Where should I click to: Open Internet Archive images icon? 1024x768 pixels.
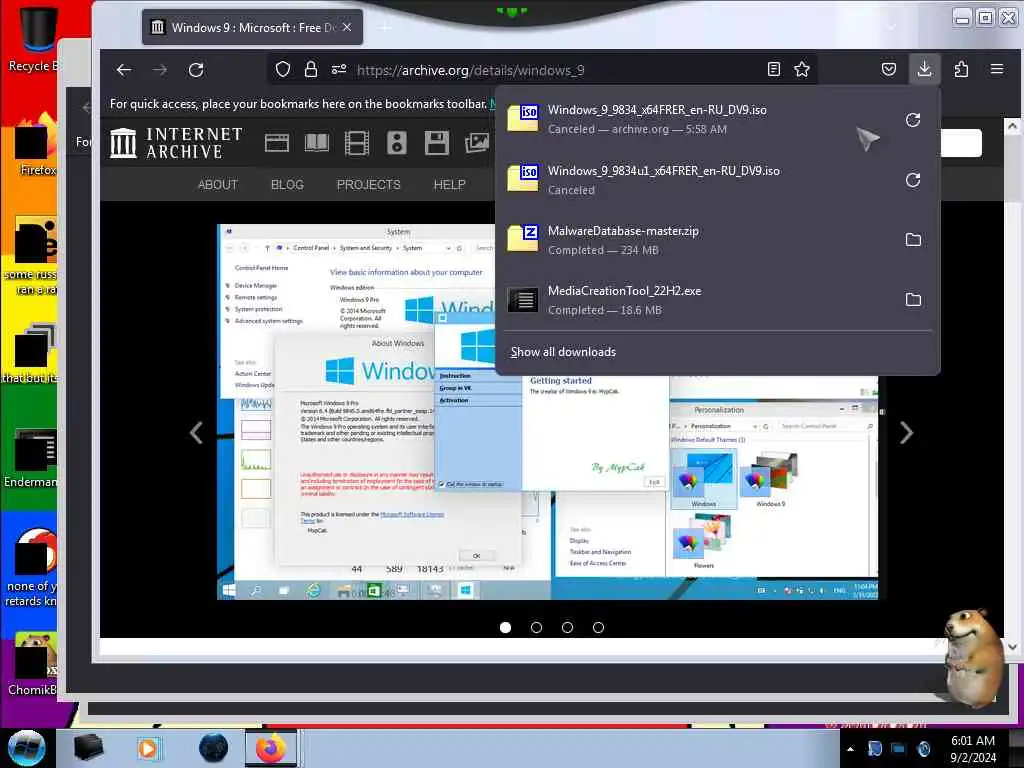pyautogui.click(x=477, y=143)
